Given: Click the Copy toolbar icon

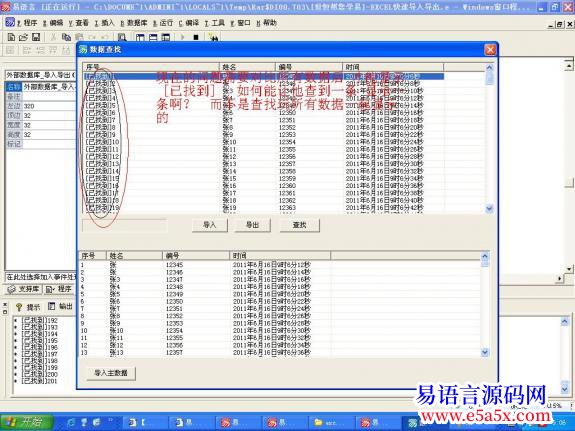Looking at the screenshot, I should tap(66, 37).
